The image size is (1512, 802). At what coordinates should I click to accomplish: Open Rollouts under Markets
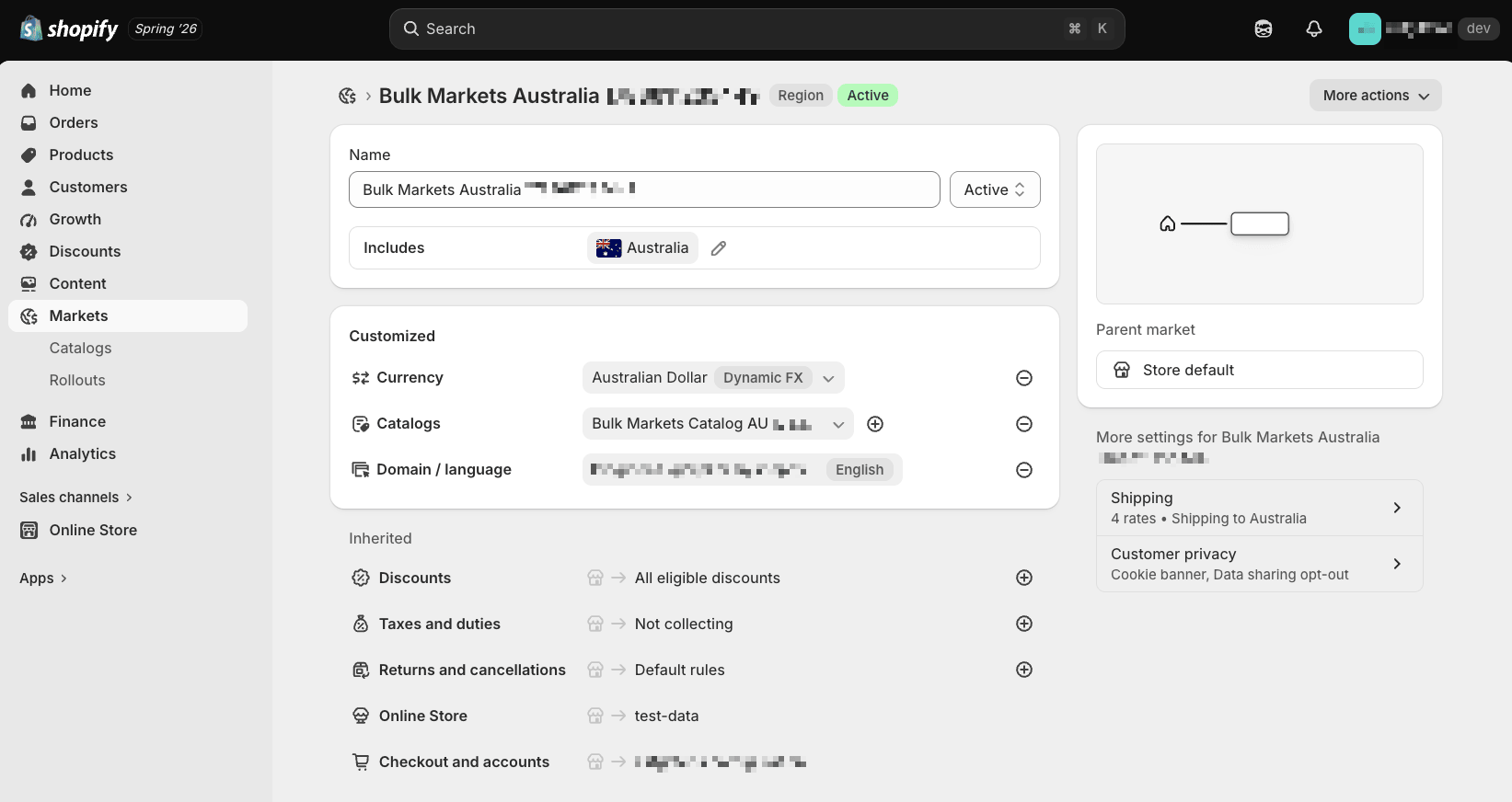pos(128,380)
